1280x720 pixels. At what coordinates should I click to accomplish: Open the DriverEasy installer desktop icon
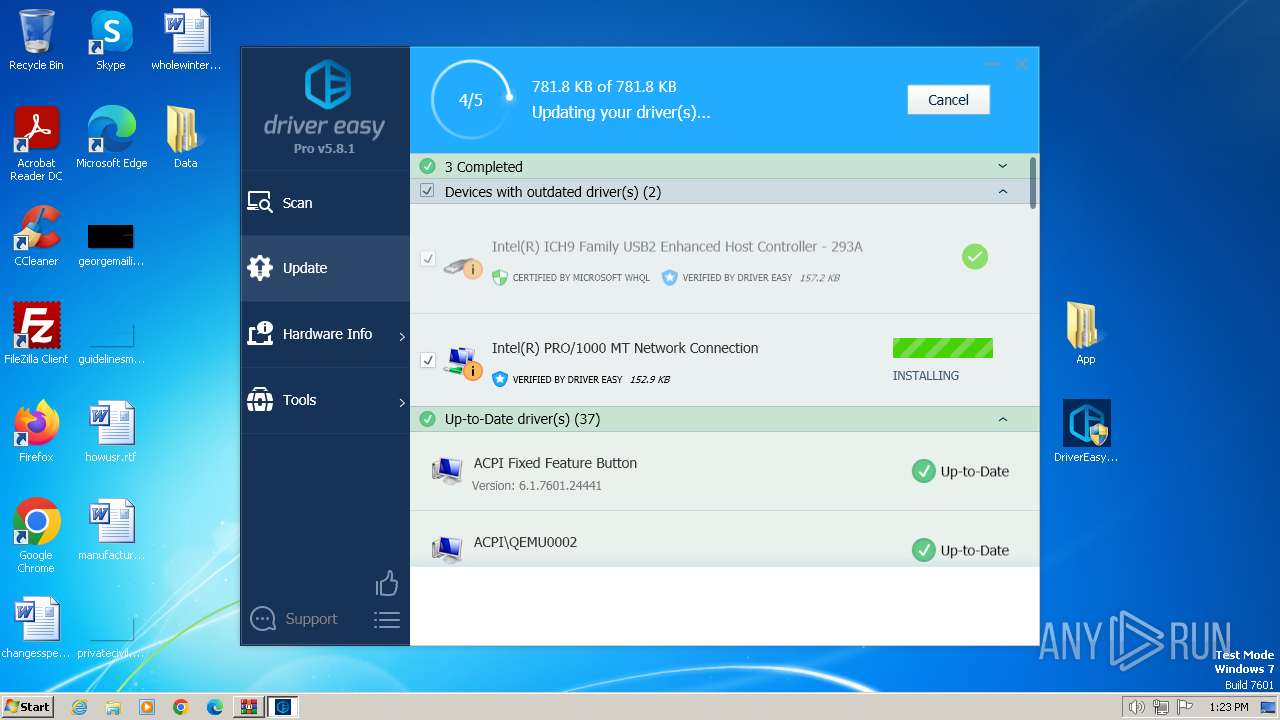1086,432
